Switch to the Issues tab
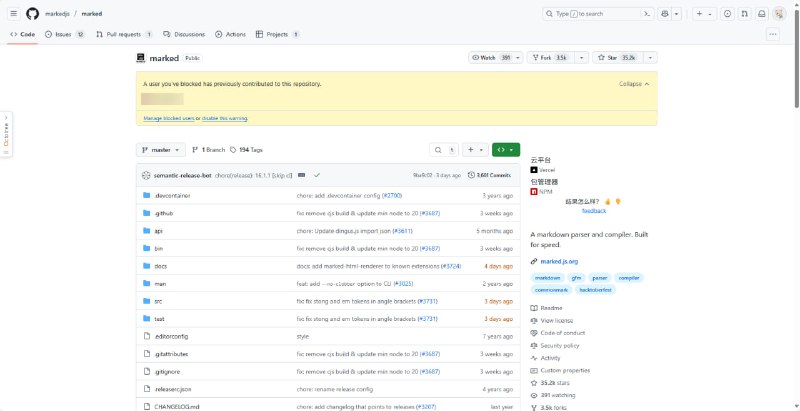800x411 pixels. pos(64,34)
